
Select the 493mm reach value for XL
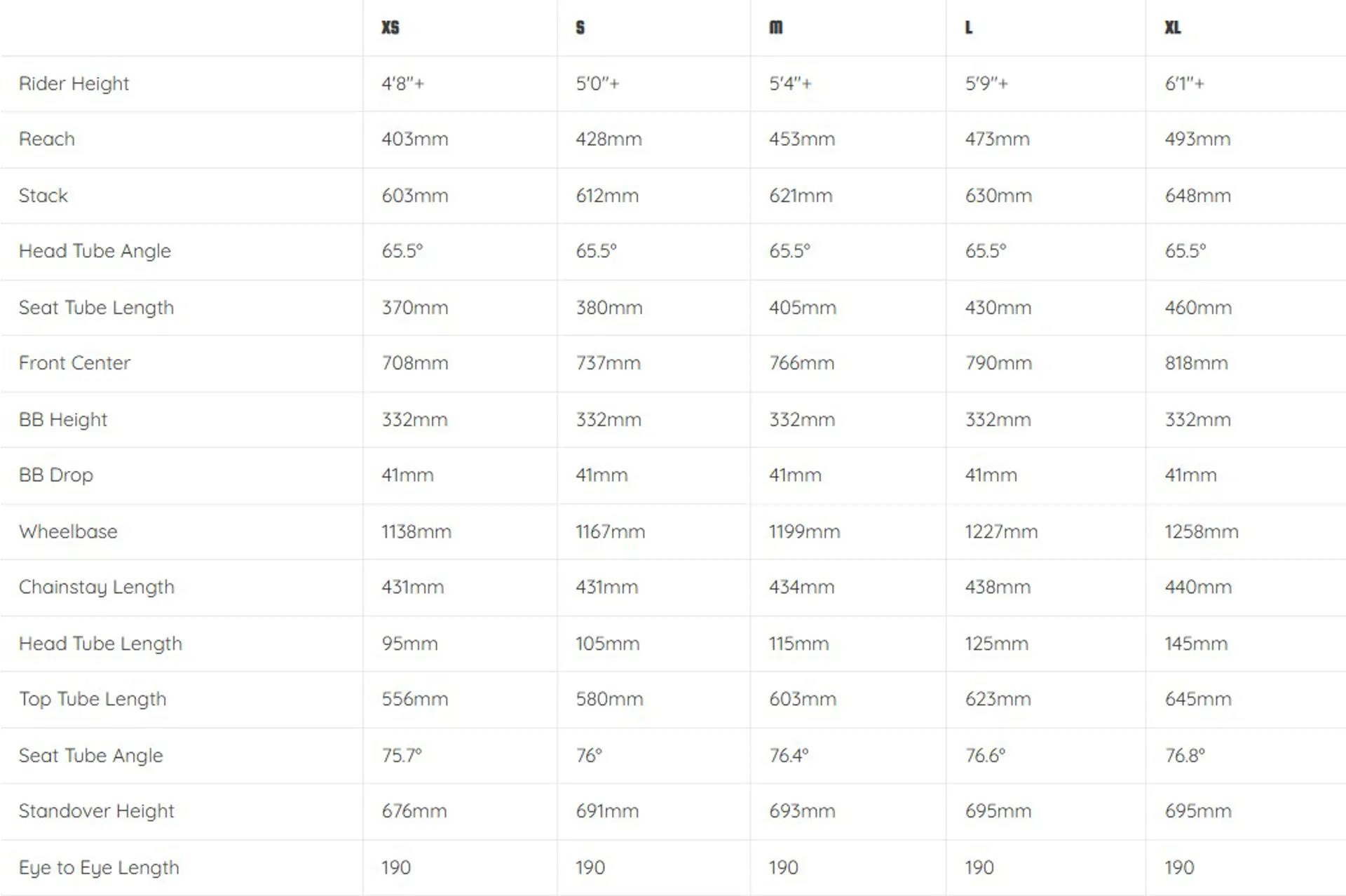coord(1197,139)
